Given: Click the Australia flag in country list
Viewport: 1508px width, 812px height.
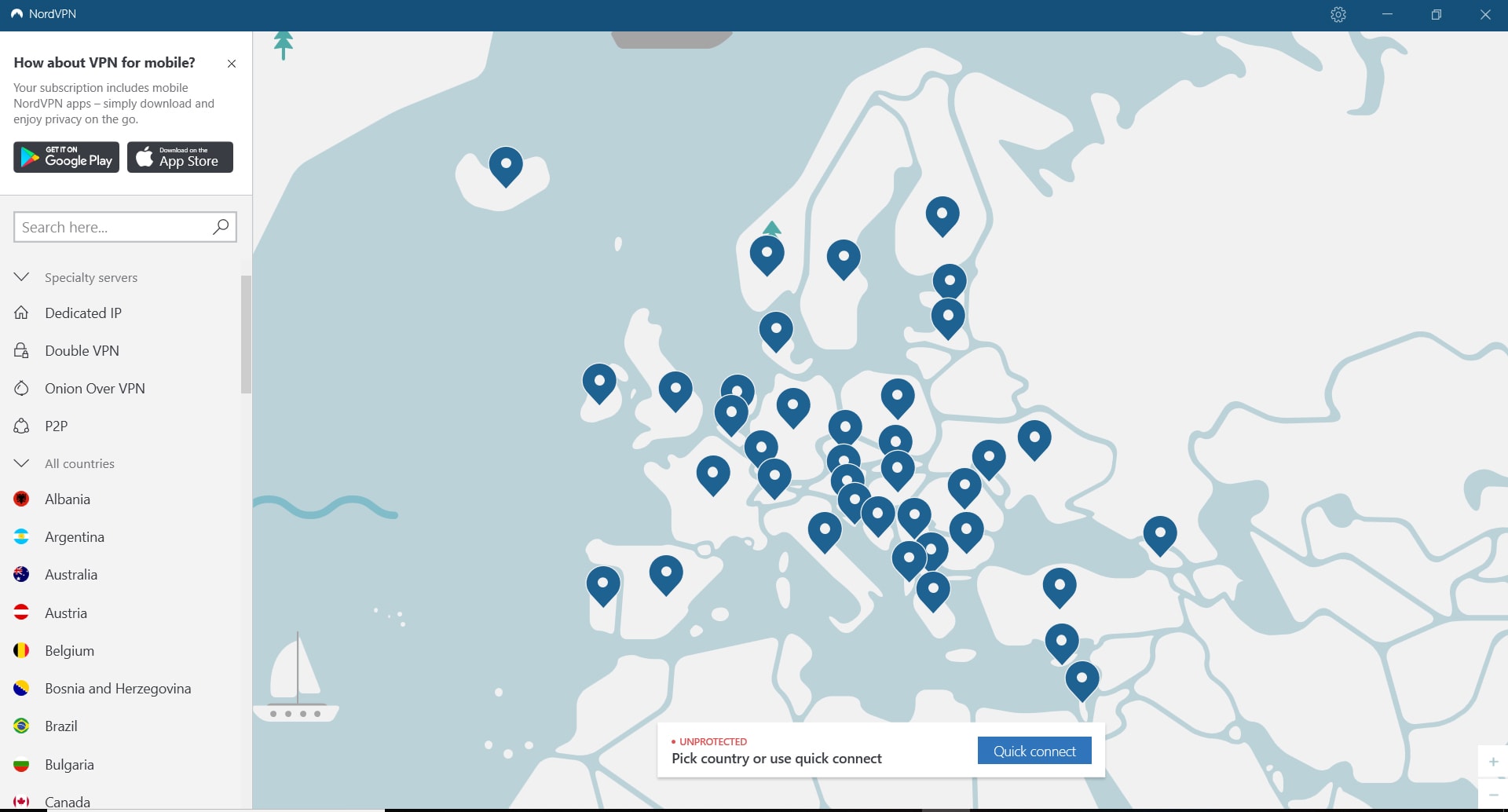Looking at the screenshot, I should pos(21,574).
